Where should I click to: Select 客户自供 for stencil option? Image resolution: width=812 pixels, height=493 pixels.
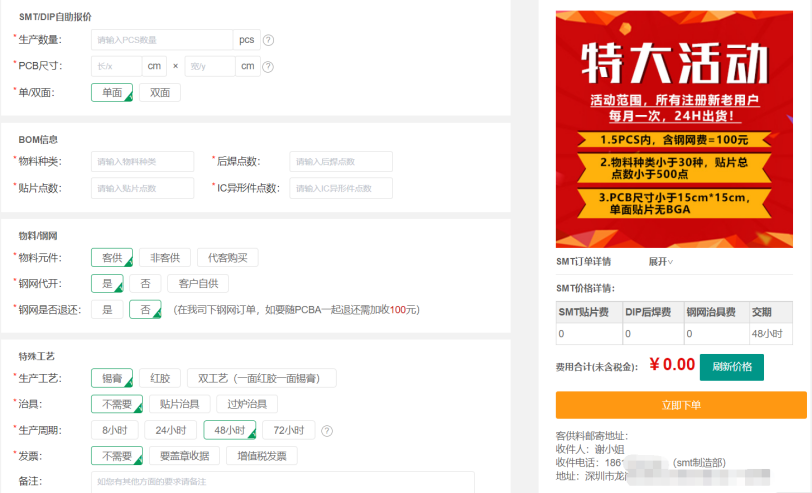click(x=198, y=283)
